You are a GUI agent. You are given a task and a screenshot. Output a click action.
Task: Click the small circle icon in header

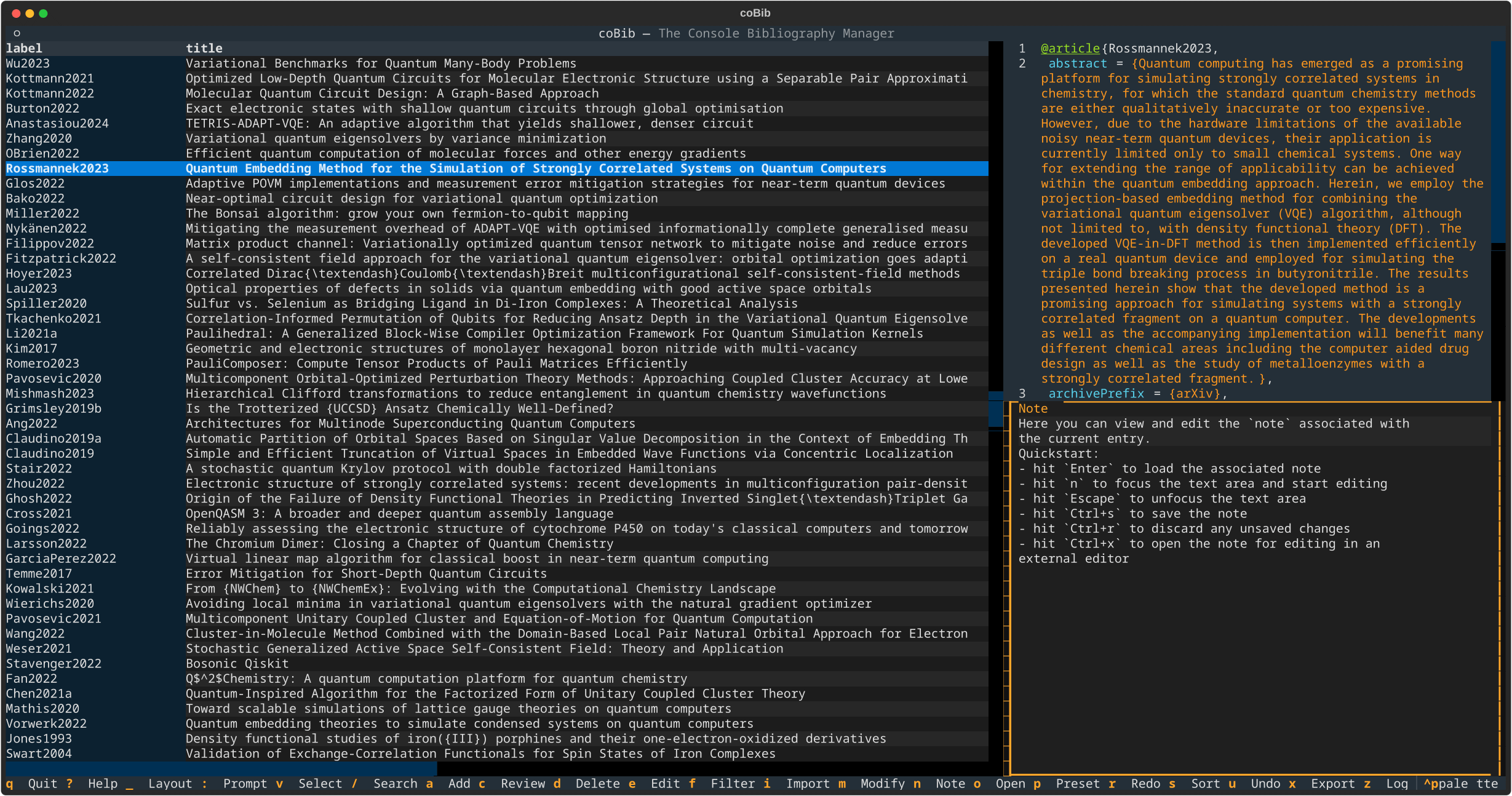17,33
